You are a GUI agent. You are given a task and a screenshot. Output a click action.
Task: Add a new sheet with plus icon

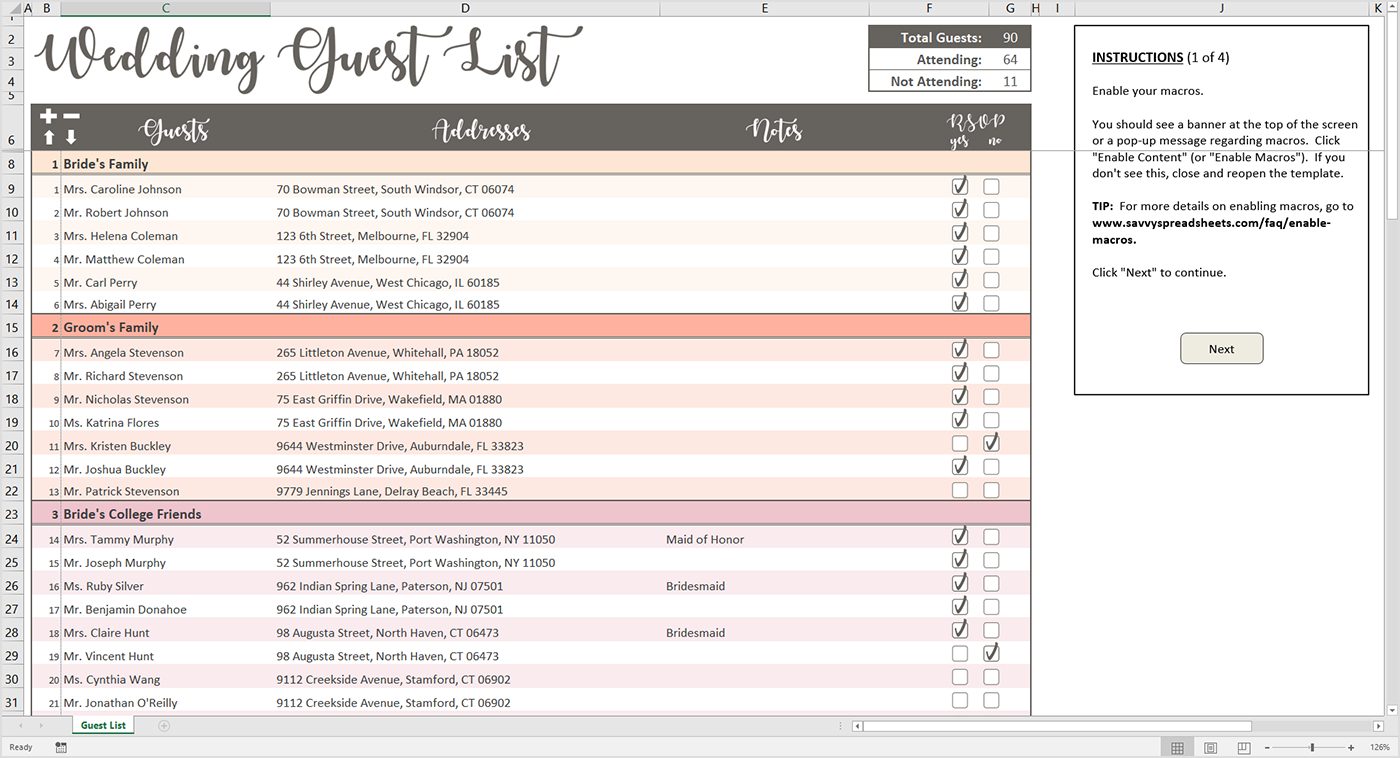[x=164, y=725]
